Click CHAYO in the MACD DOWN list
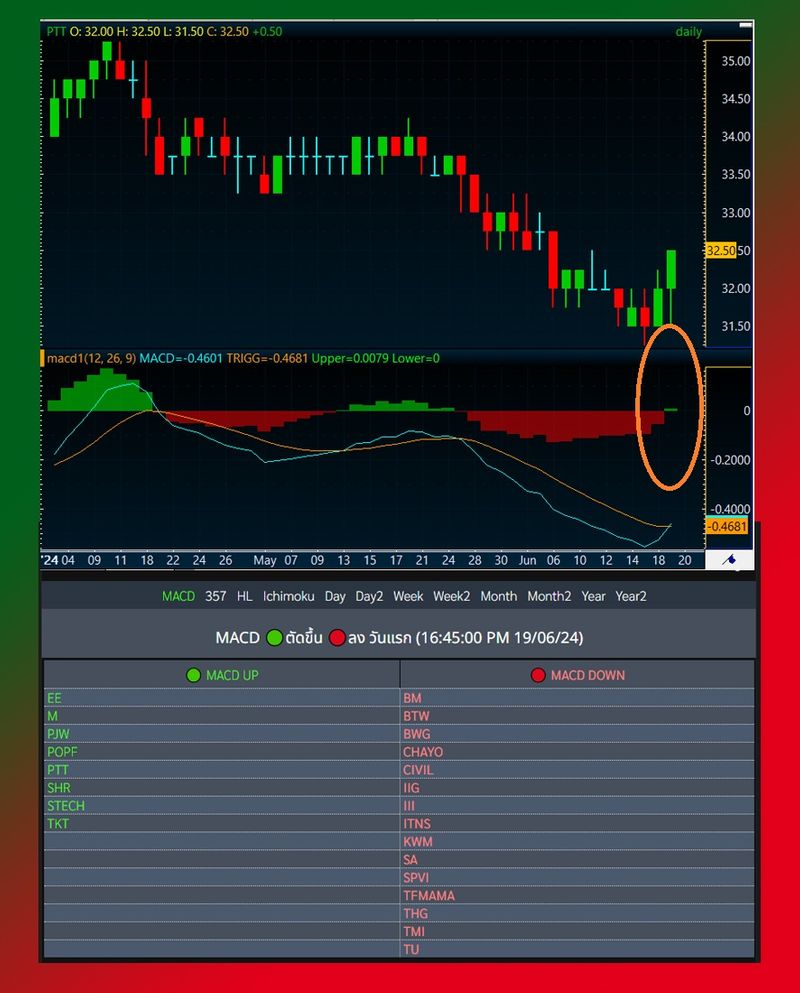 tap(422, 752)
